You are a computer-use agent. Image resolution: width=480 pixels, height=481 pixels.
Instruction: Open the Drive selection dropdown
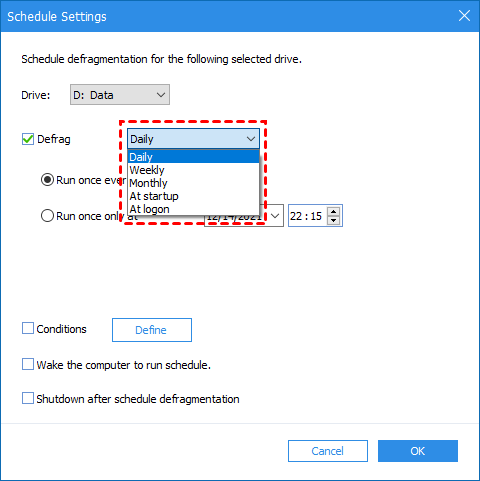[120, 95]
